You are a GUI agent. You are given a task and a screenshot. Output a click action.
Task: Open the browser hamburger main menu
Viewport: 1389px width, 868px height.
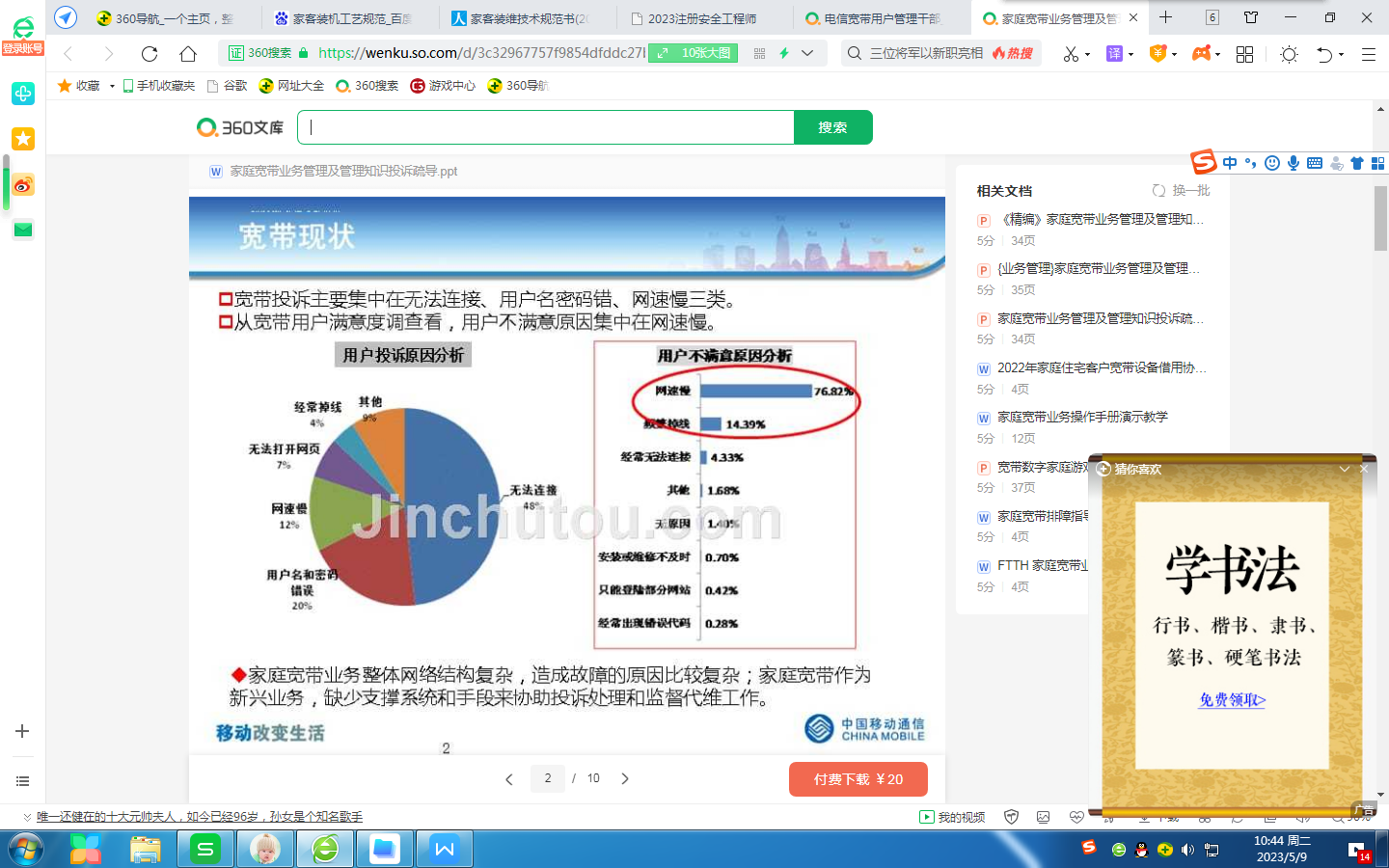(x=1368, y=54)
